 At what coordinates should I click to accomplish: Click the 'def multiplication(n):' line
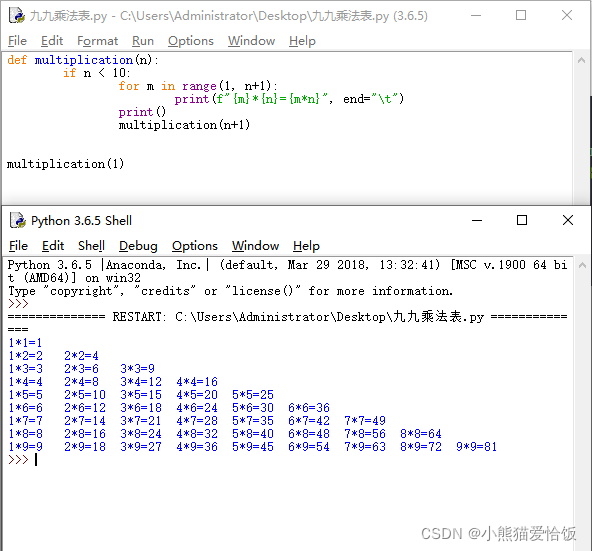(x=83, y=60)
